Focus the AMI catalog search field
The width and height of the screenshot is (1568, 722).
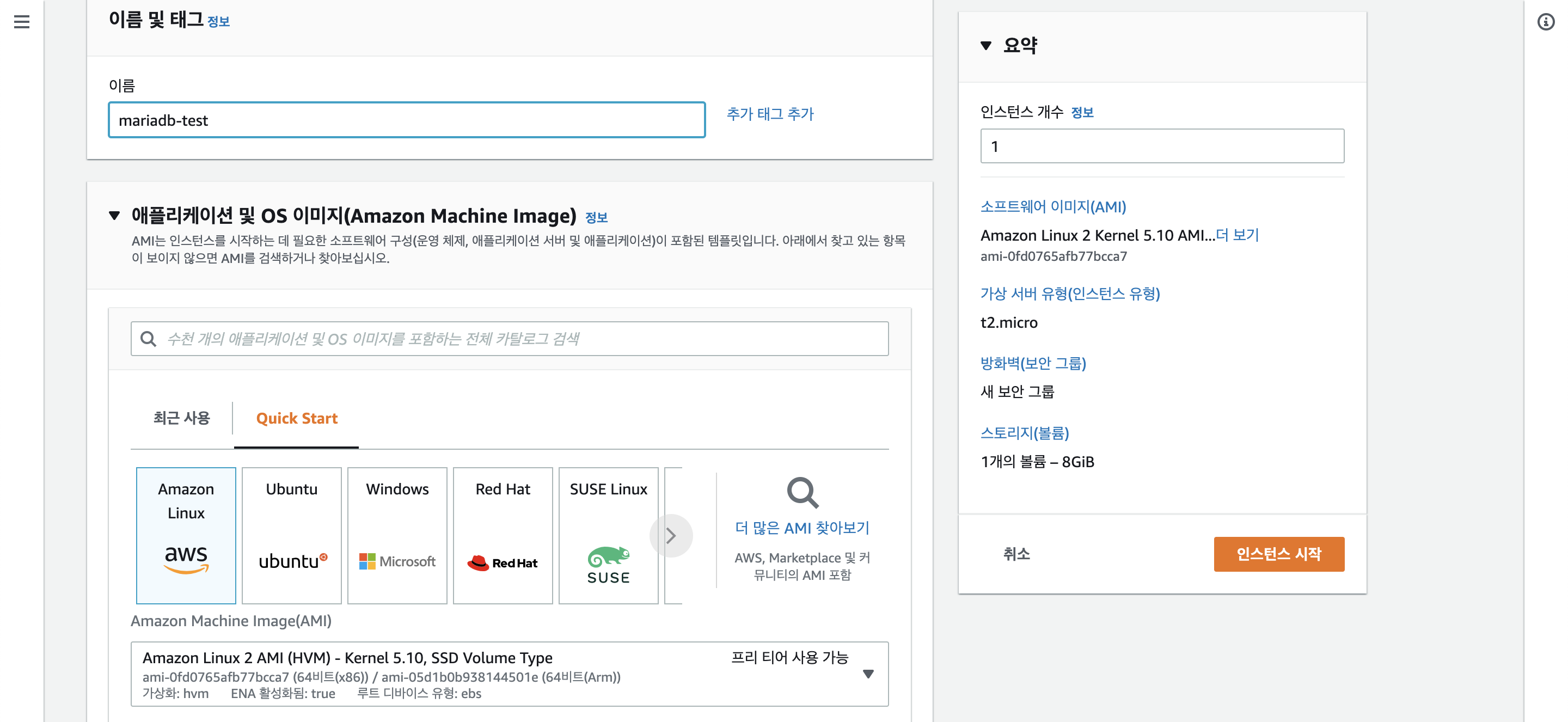pyautogui.click(x=510, y=339)
